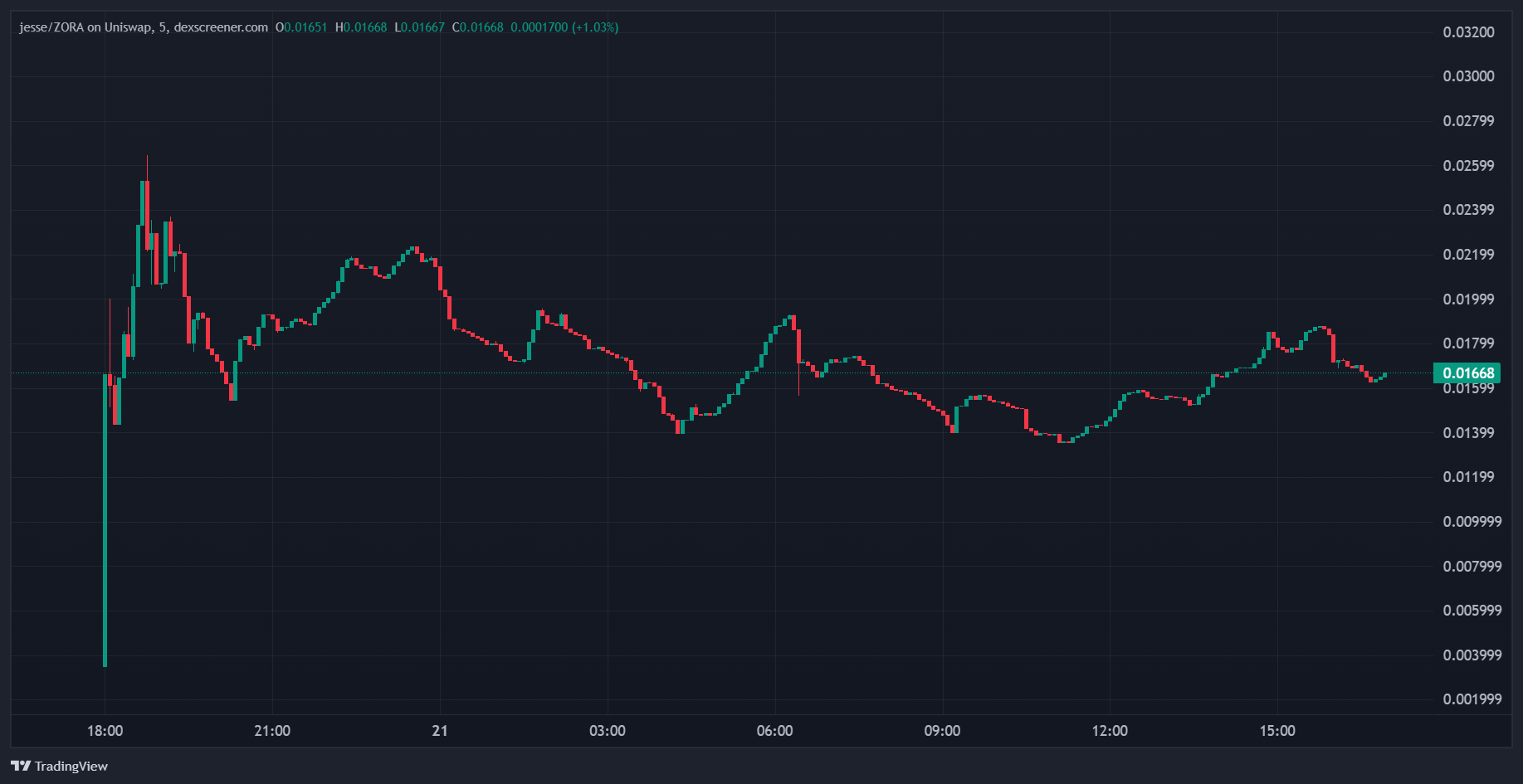Select the 0.001999 price axis label
Screen dimensions: 1523x784
(x=1472, y=699)
